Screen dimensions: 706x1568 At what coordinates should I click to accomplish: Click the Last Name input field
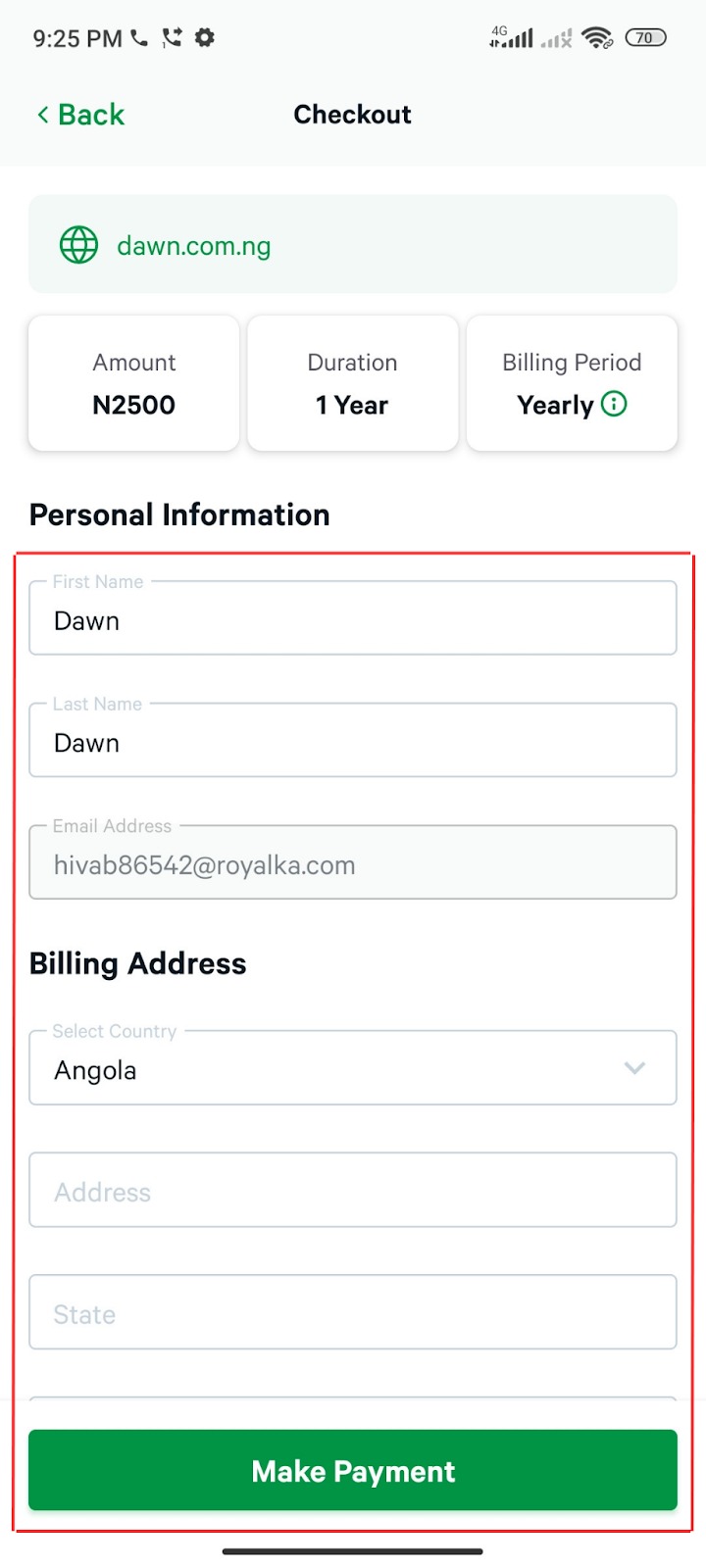point(353,742)
